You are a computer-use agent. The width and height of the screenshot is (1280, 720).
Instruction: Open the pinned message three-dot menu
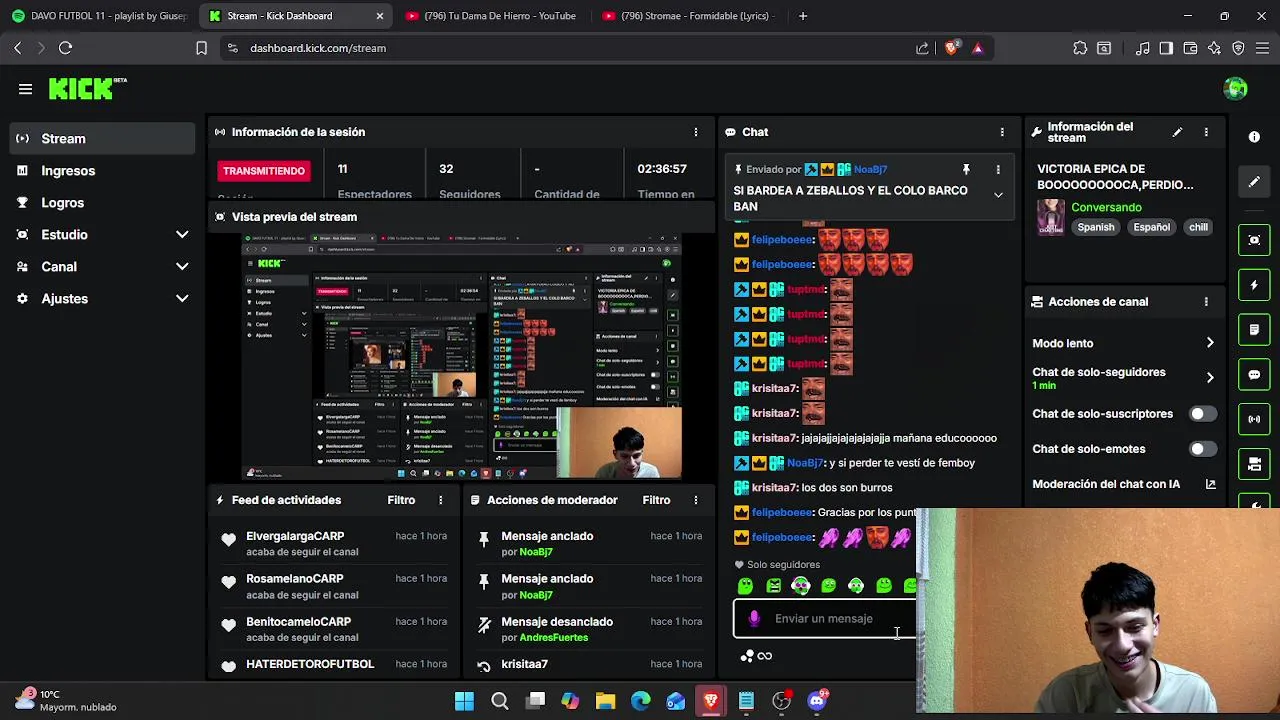[998, 170]
